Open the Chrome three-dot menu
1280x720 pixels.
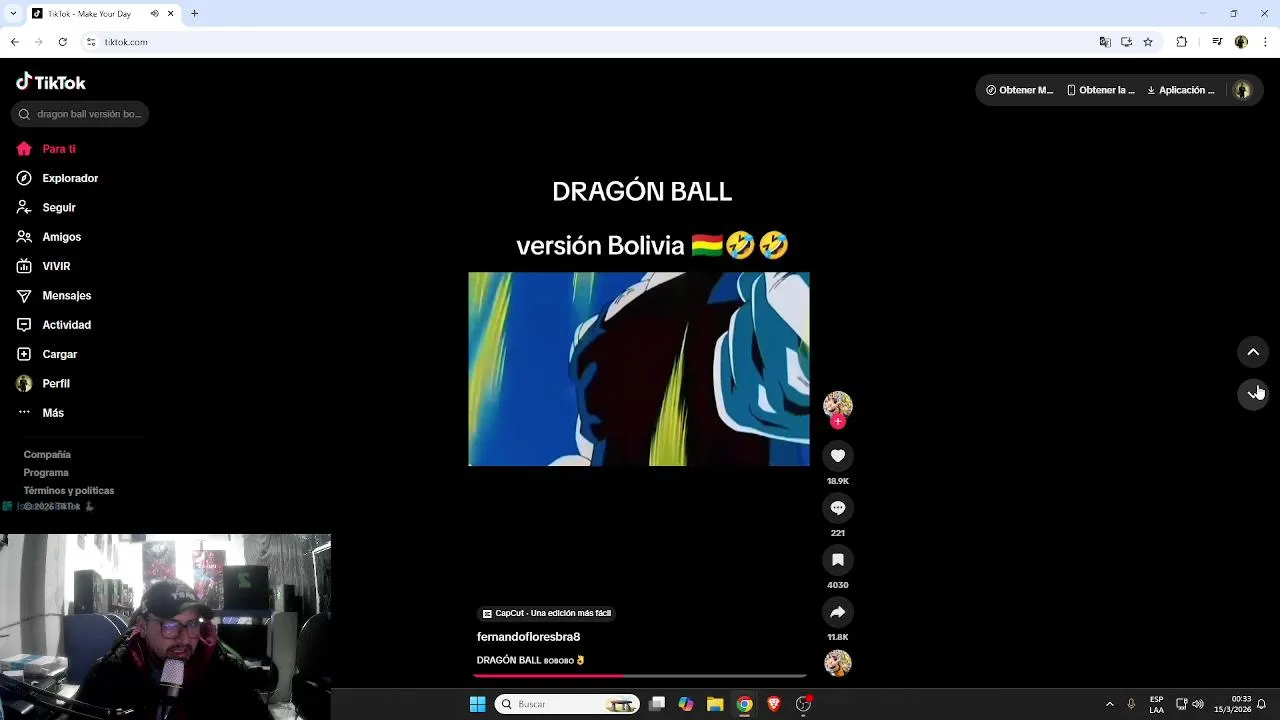coord(1265,42)
